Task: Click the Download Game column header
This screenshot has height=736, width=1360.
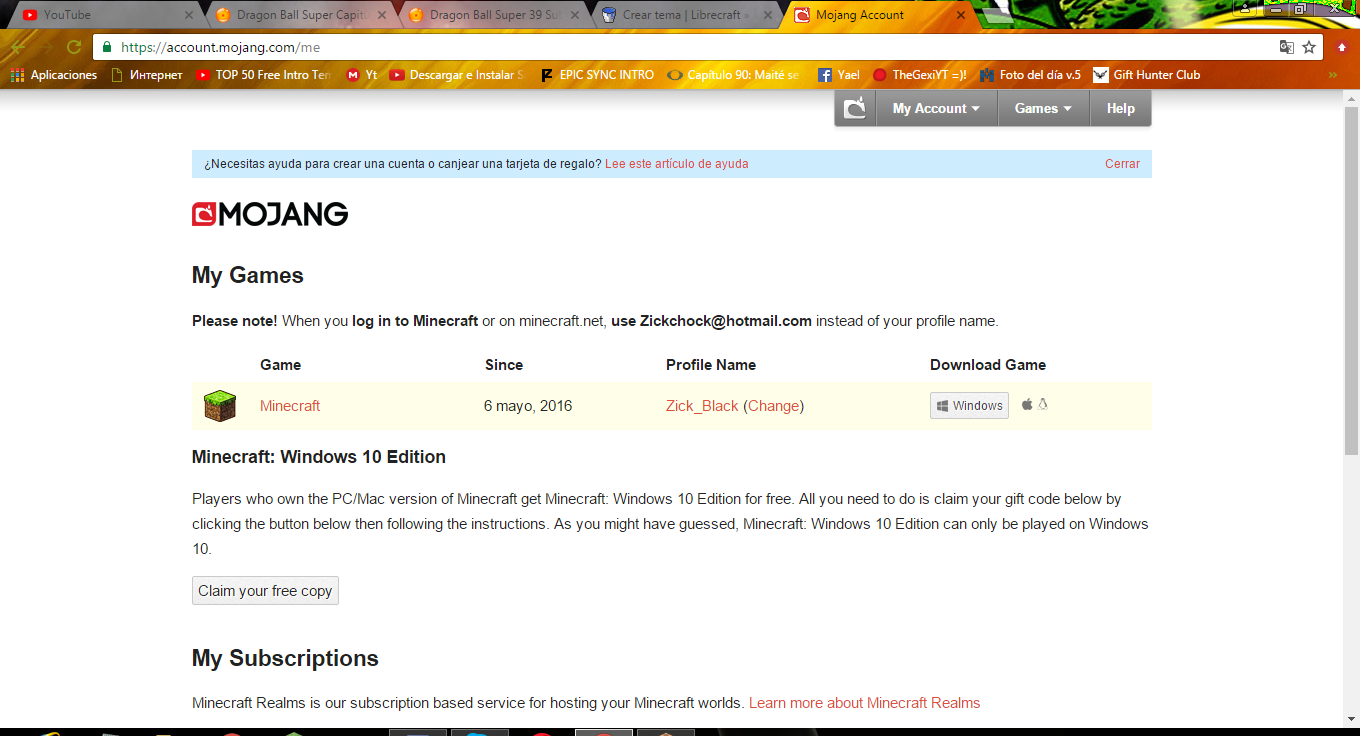Action: (988, 365)
